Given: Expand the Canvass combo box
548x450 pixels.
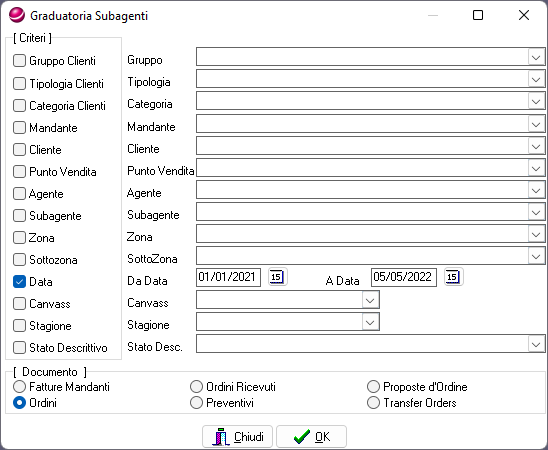Looking at the screenshot, I should [370, 300].
